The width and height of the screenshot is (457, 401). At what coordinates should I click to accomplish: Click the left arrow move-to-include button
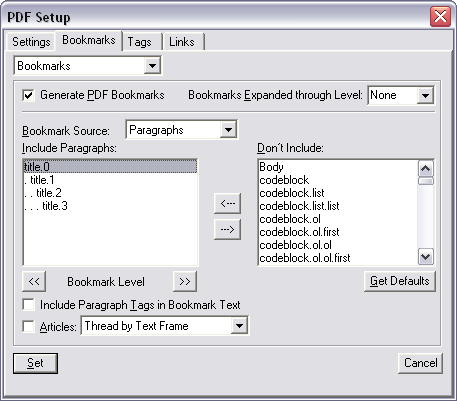pos(227,203)
